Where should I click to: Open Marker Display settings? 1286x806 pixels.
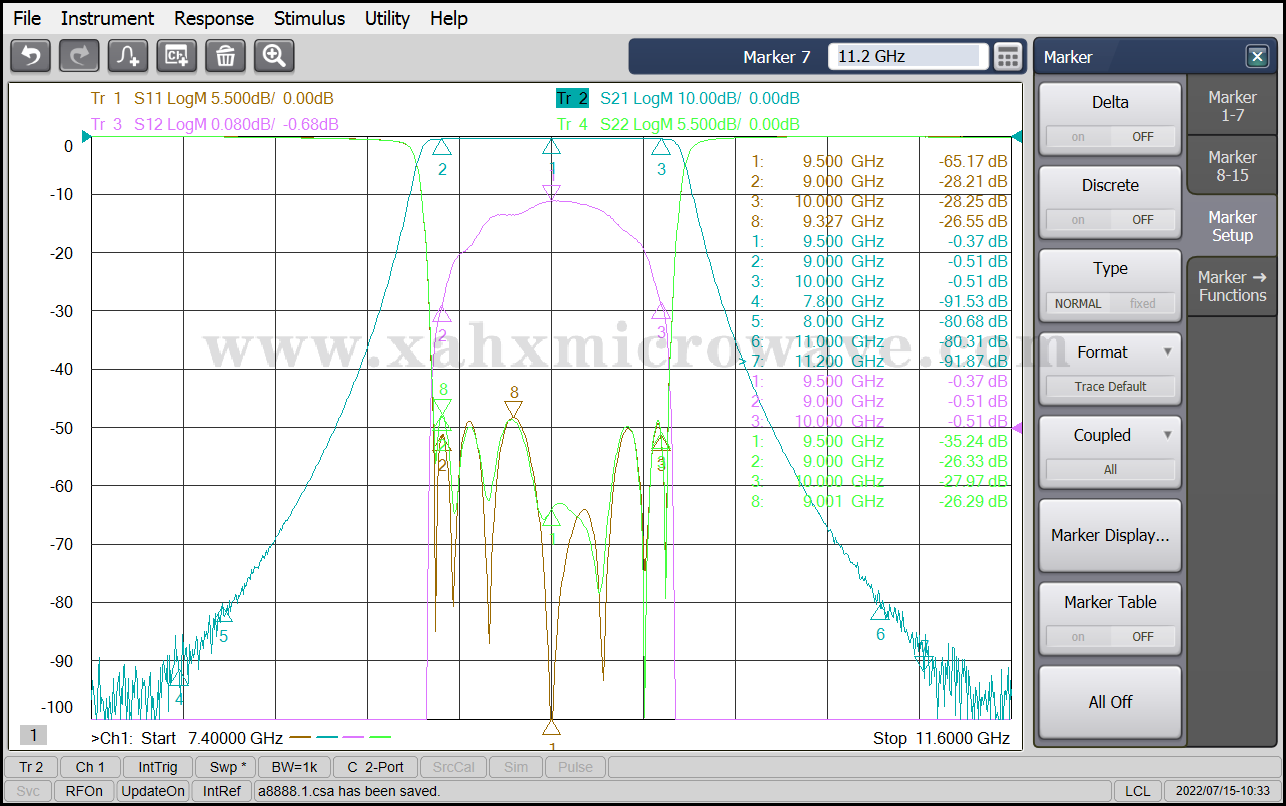(x=1110, y=536)
